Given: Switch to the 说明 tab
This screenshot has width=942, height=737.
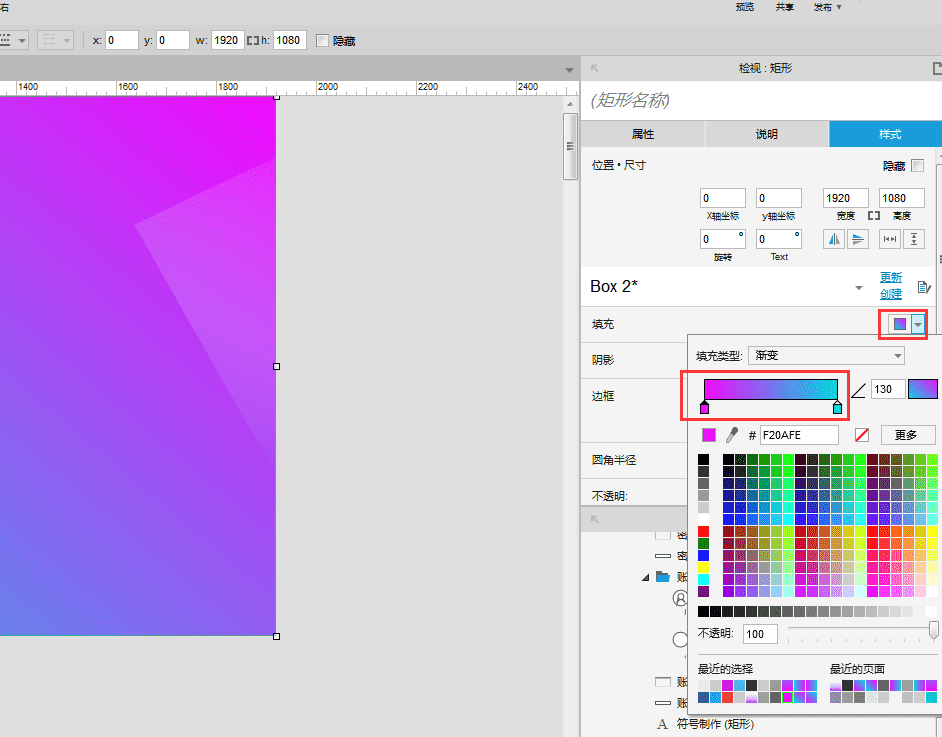Looking at the screenshot, I should 766,134.
